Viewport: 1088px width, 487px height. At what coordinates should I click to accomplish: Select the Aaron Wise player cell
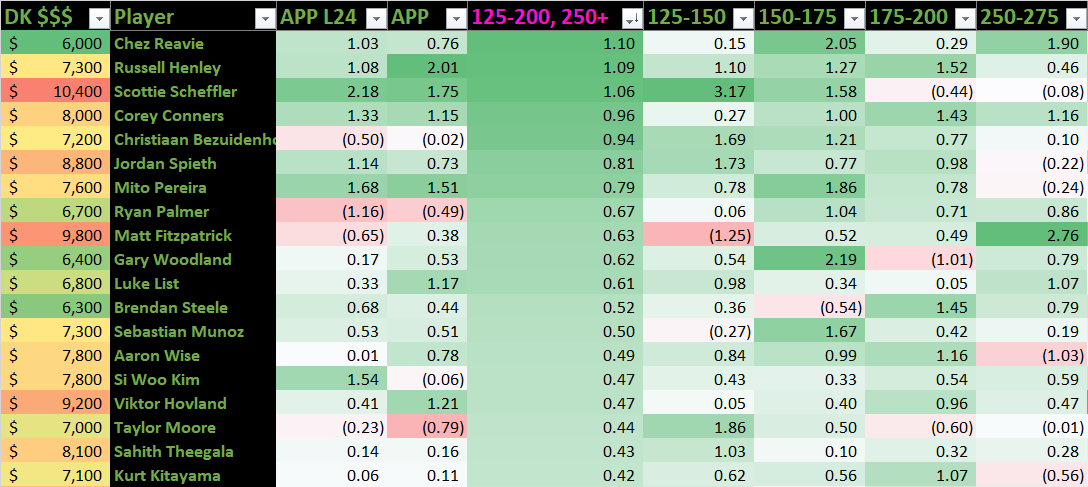193,356
